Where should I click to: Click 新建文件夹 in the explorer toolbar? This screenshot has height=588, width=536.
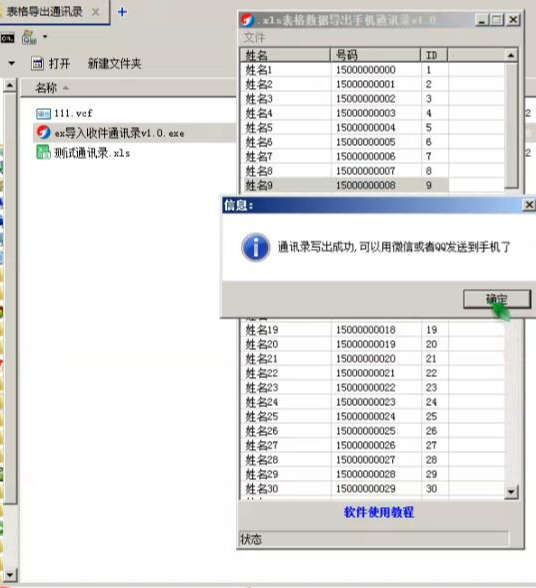pos(114,63)
